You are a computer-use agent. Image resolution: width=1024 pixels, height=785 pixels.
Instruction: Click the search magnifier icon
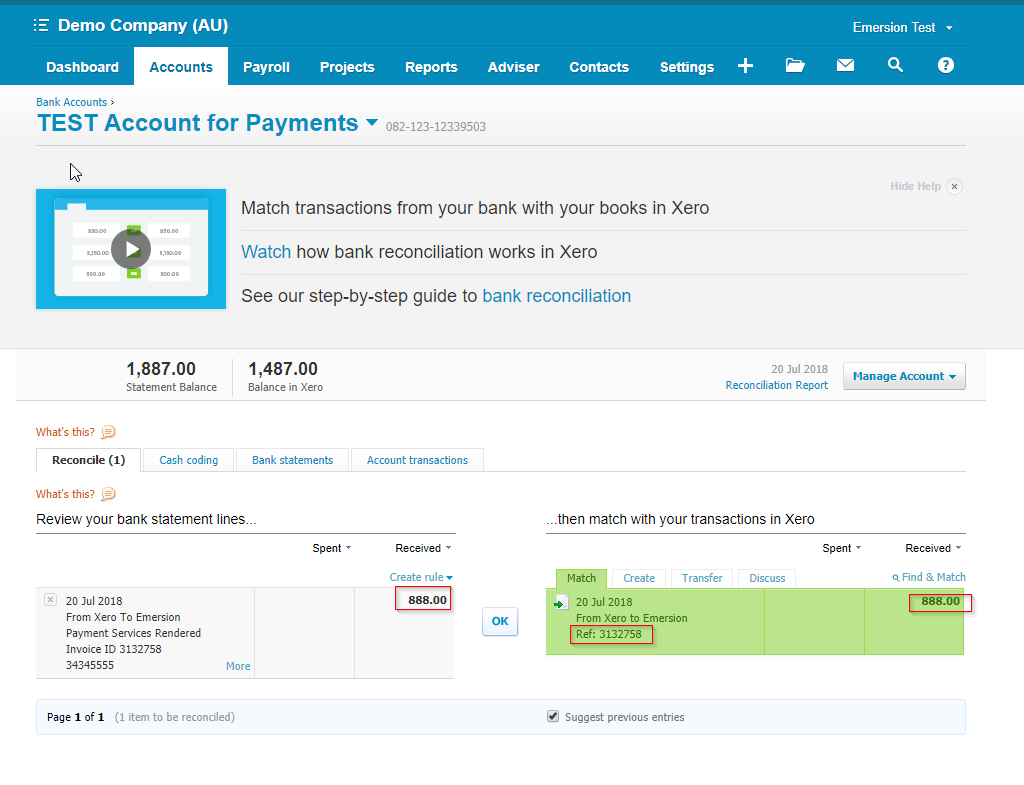895,66
